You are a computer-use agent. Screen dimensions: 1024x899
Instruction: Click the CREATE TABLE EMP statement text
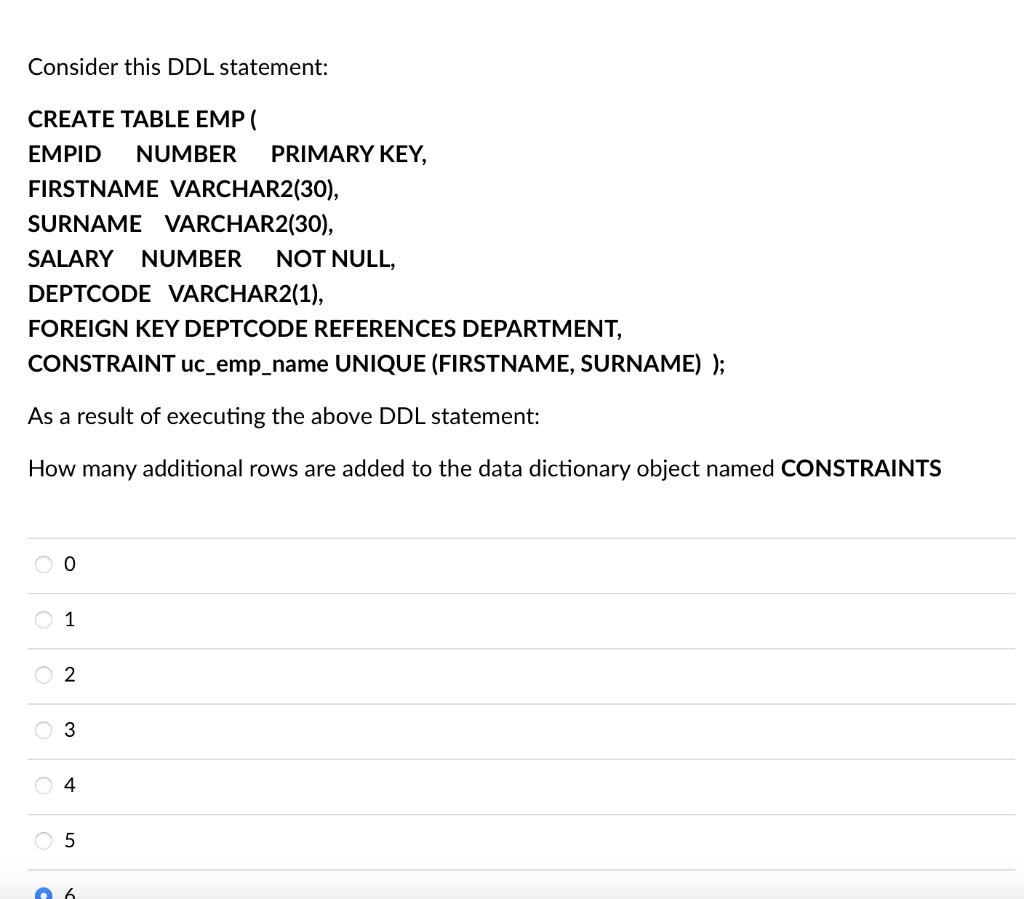pyautogui.click(x=141, y=118)
